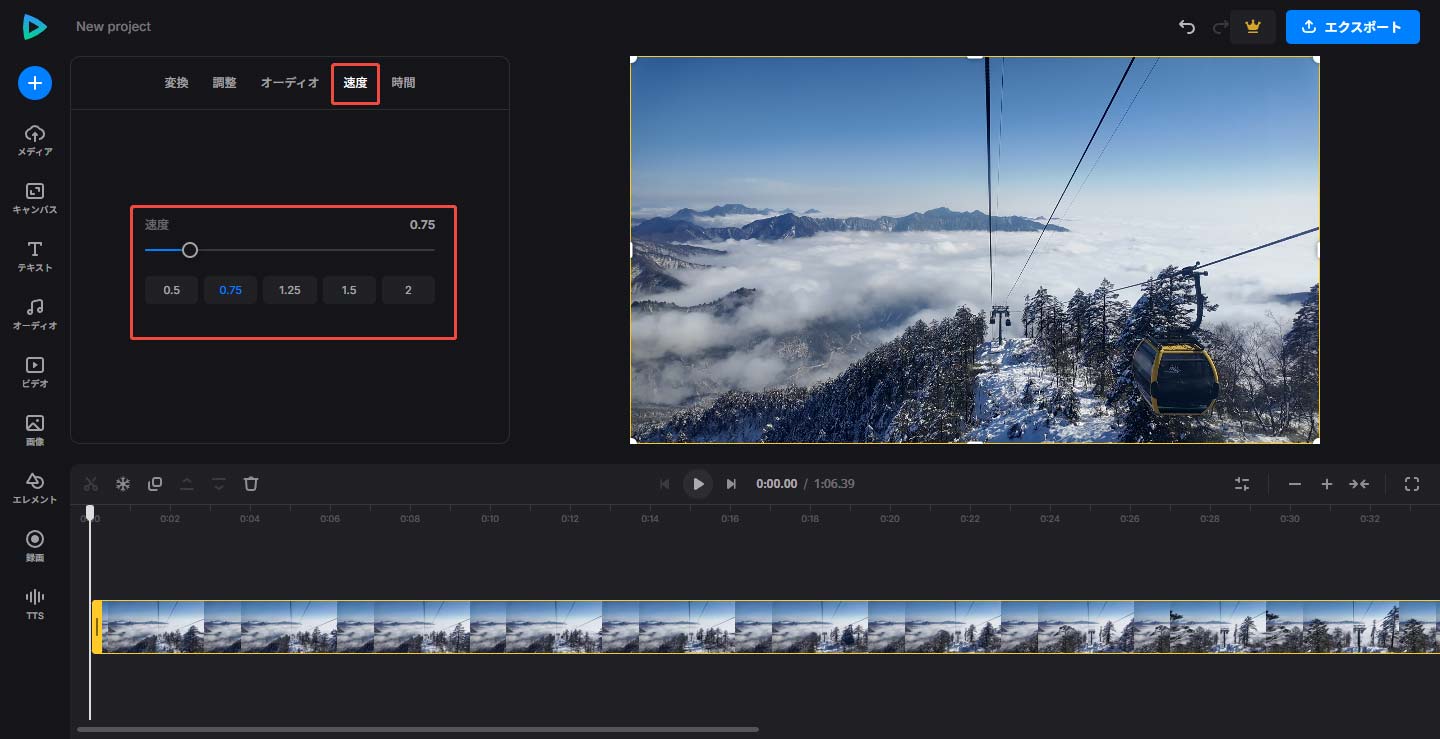Click the move layer up icon
This screenshot has height=739, width=1440.
pos(187,484)
